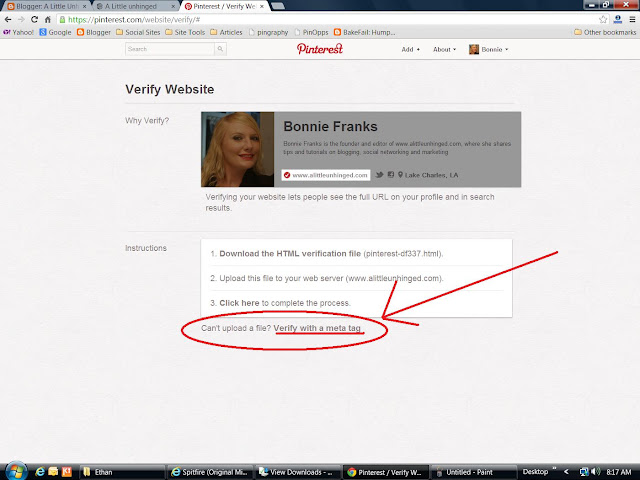Click the Click here link

pos(239,303)
